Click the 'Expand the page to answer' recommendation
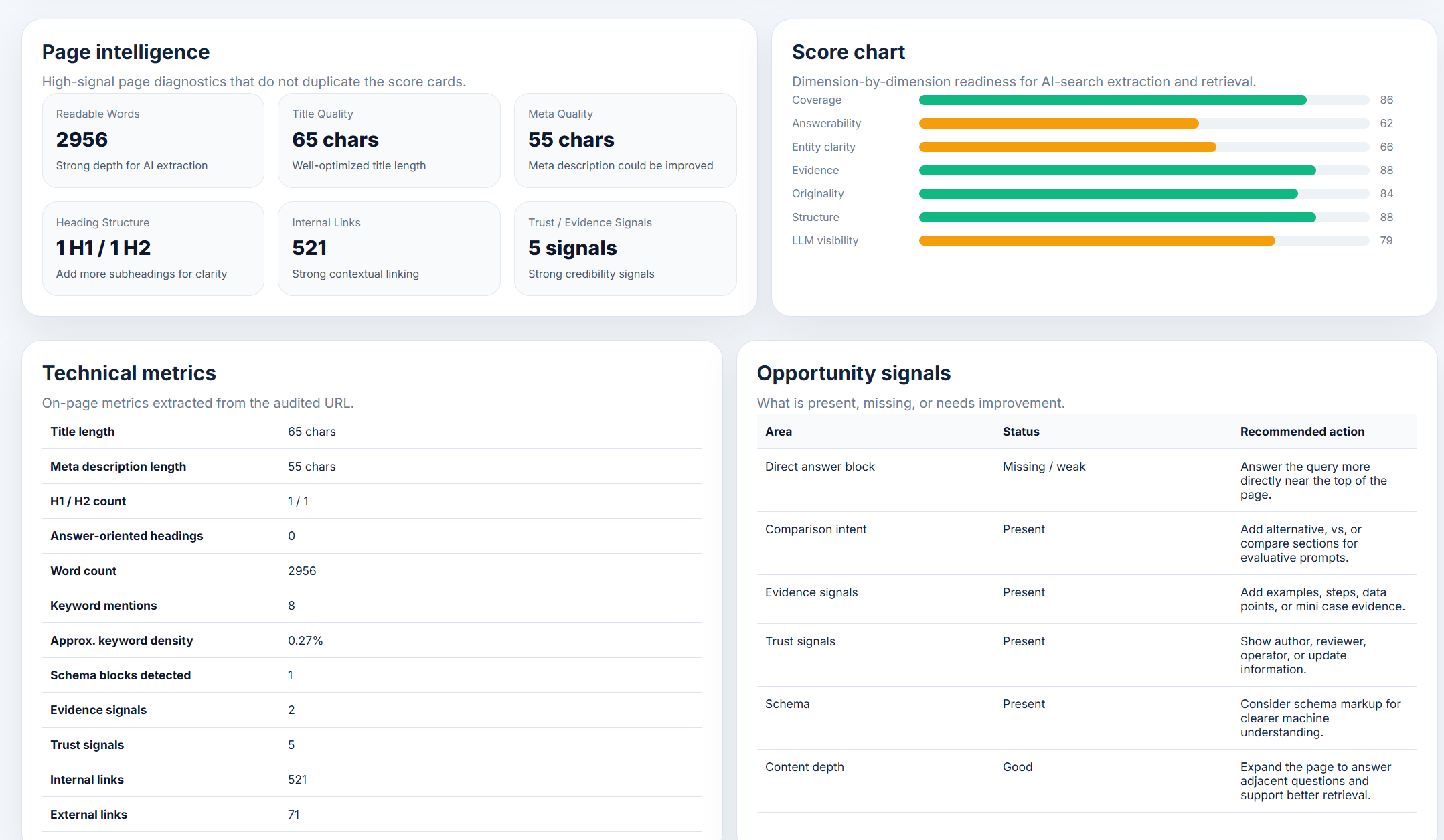1444x840 pixels. (x=1315, y=781)
